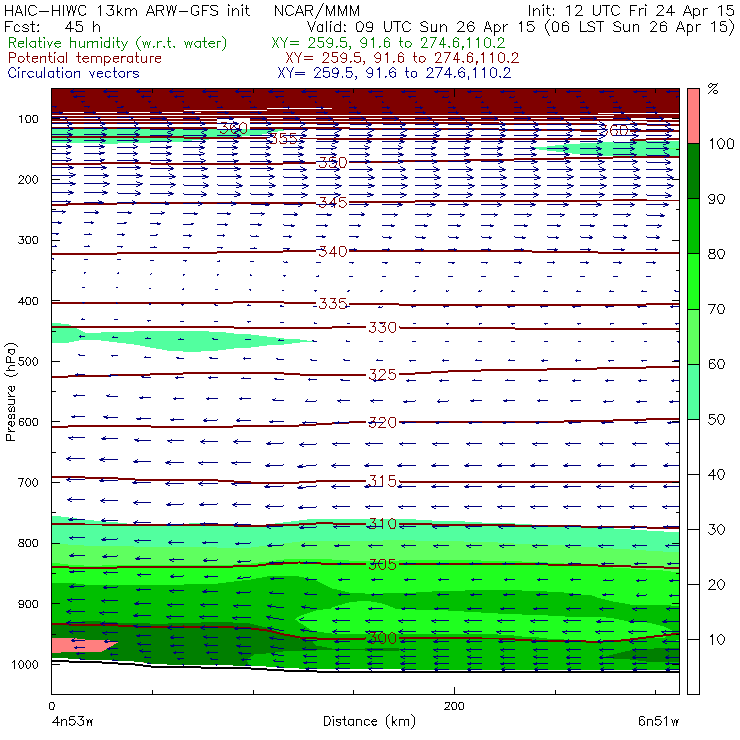
Task: Click the "330" potential temperature contour label
Action: point(382,328)
